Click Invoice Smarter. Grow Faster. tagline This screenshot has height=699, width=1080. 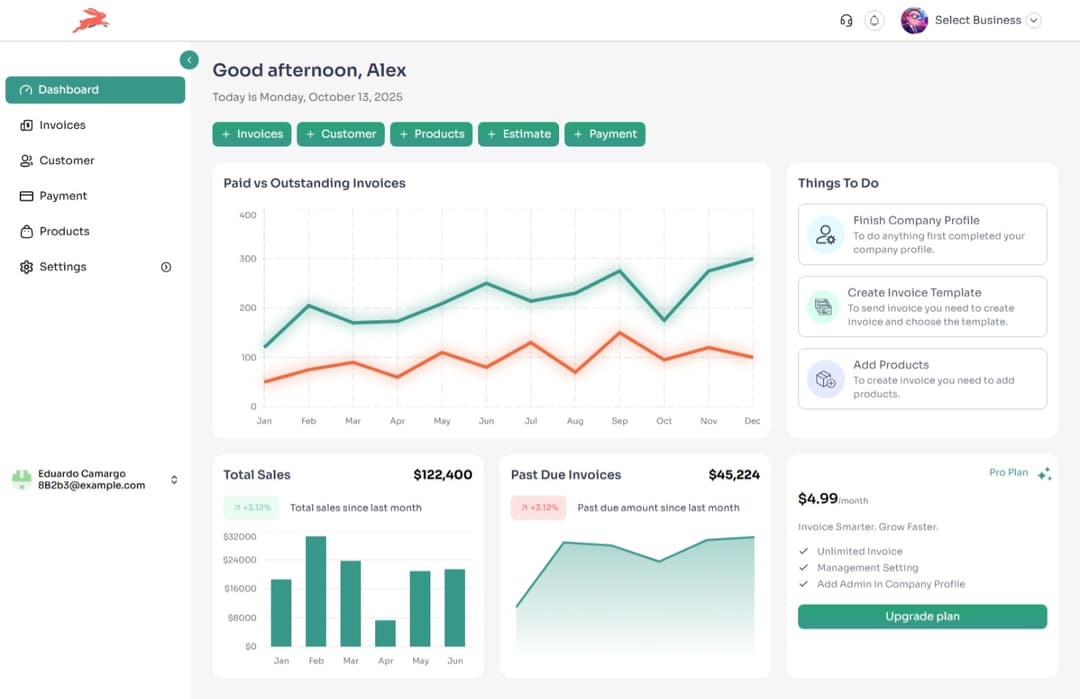tap(868, 527)
